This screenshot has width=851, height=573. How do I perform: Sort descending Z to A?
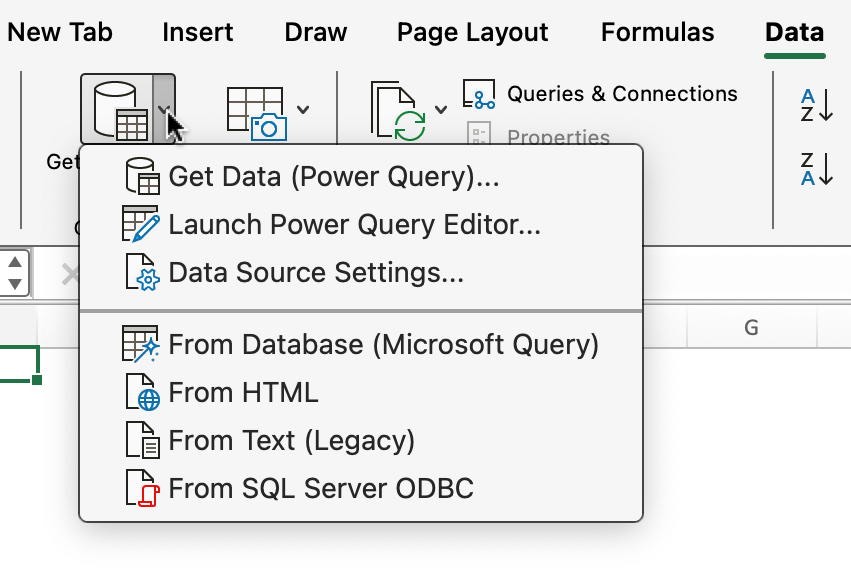coord(816,168)
